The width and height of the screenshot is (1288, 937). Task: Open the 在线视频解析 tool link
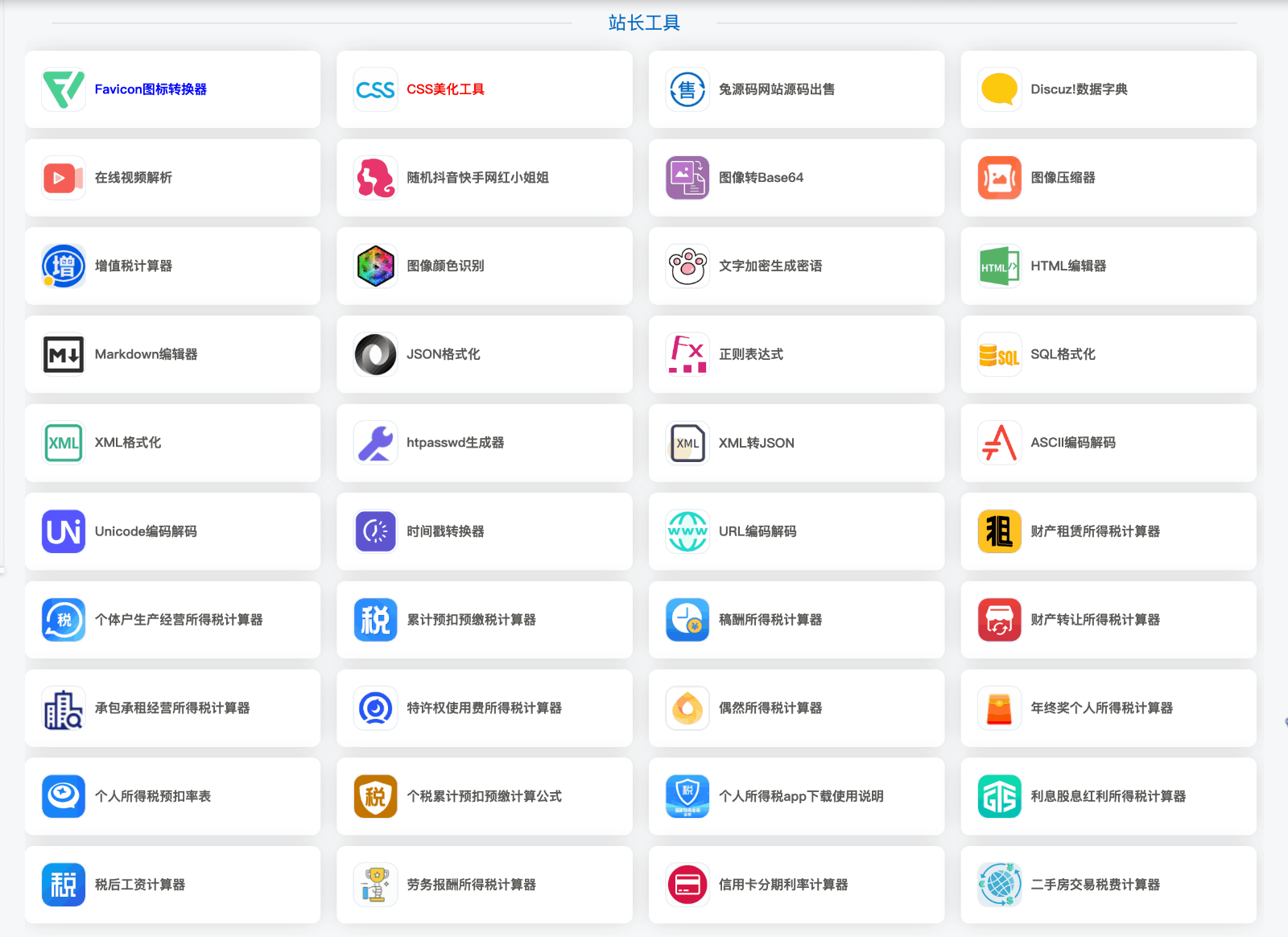tap(134, 178)
